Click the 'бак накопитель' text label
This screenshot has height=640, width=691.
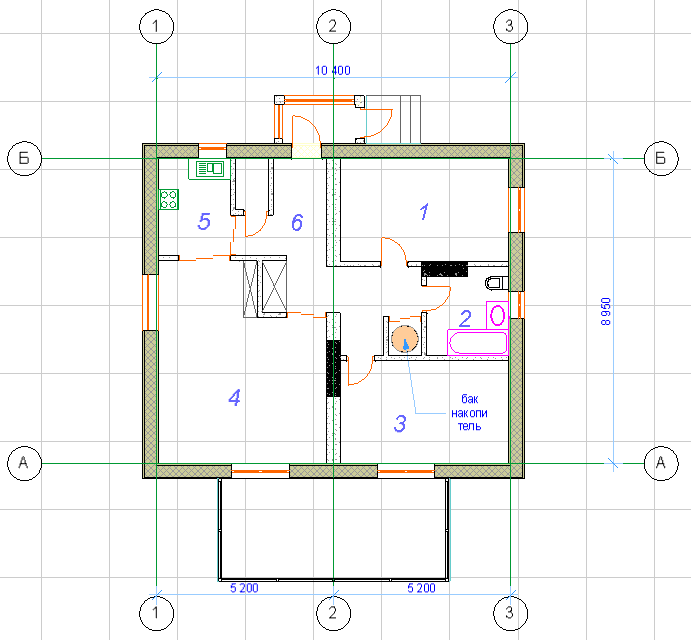[464, 412]
